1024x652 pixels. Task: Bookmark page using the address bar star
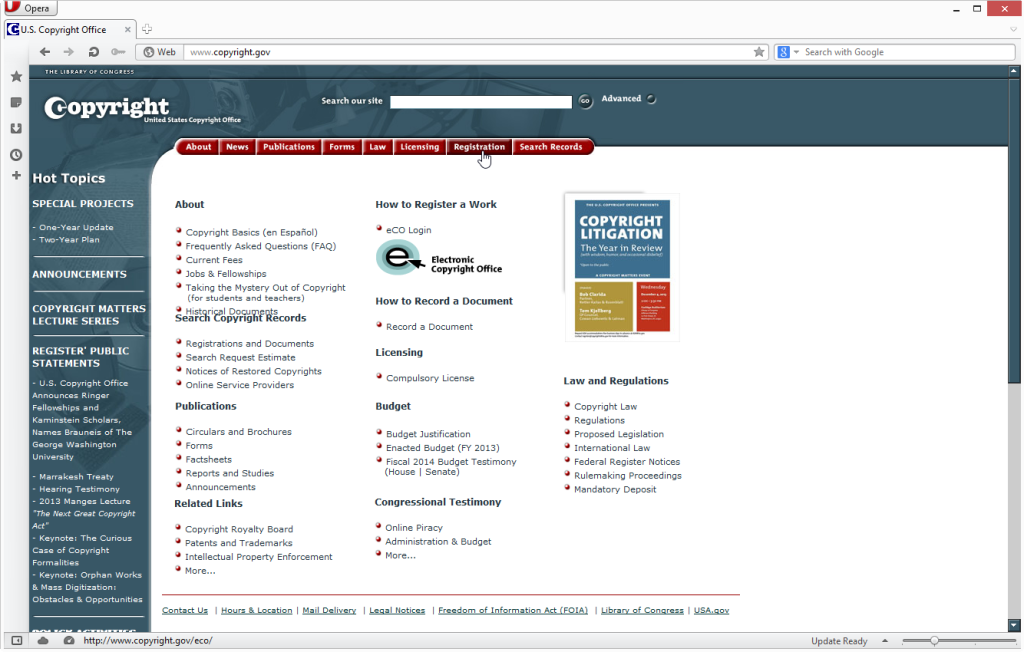coord(758,52)
